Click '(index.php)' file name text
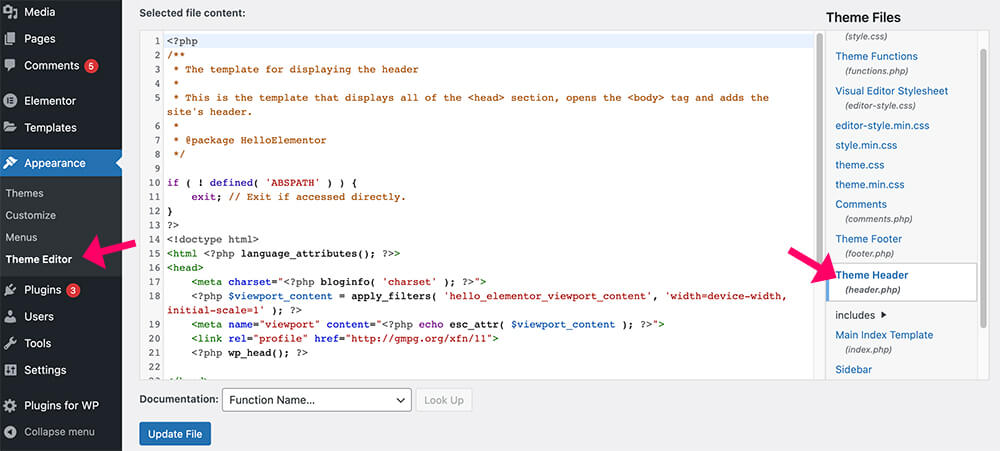This screenshot has height=451, width=1000. pos(868,350)
